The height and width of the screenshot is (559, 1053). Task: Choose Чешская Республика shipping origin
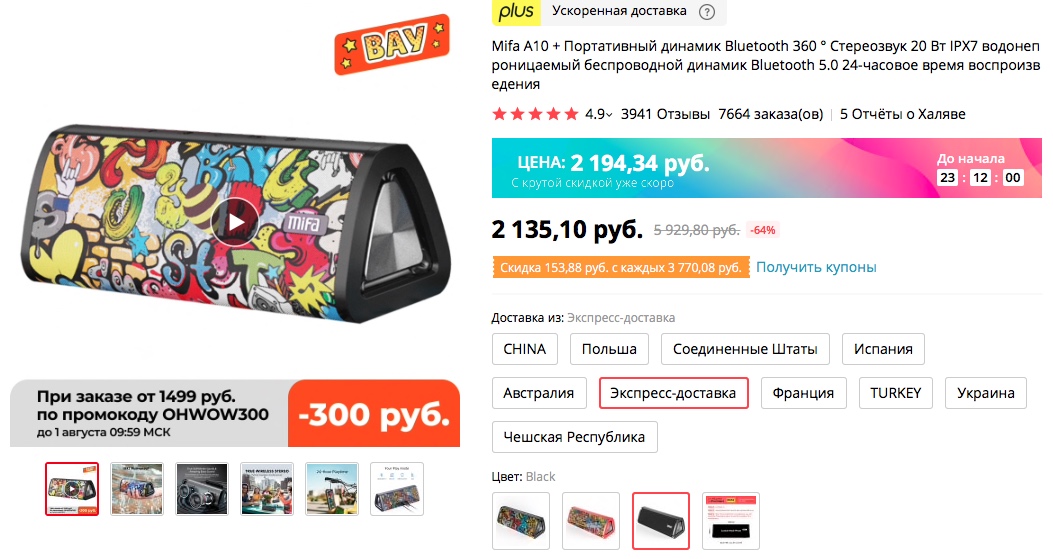574,437
